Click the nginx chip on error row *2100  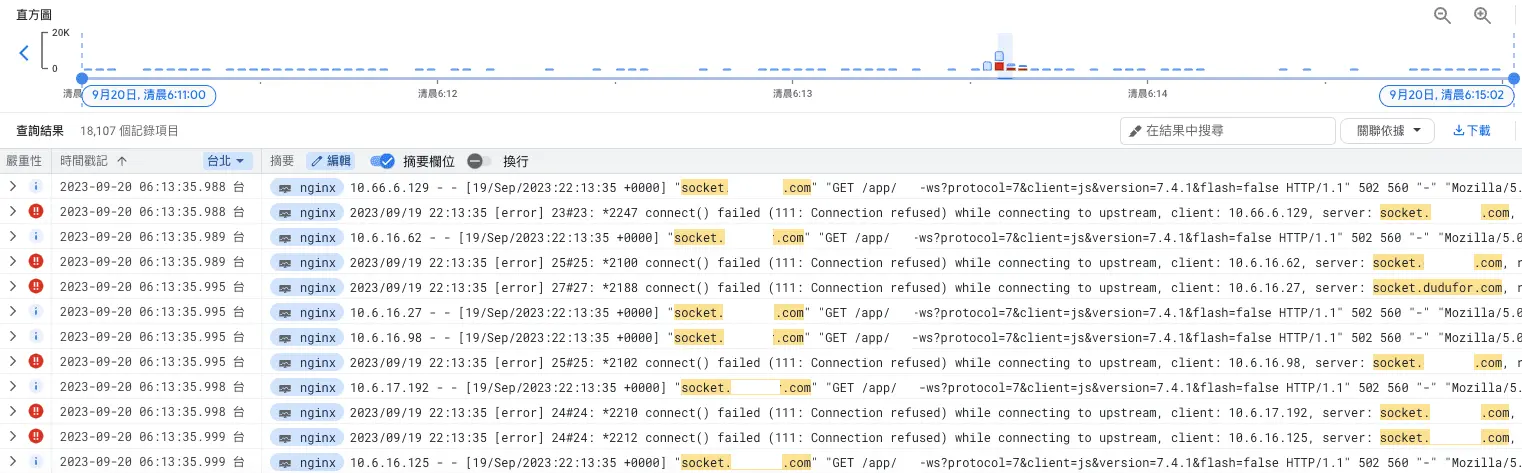[307, 262]
